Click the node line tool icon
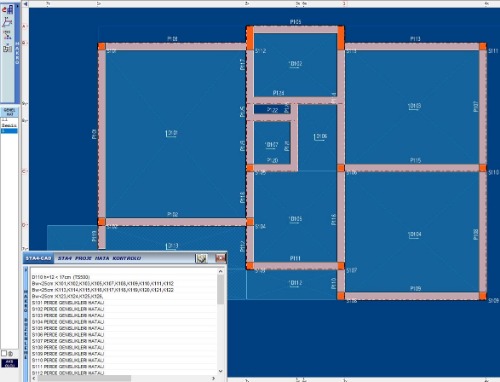The width and height of the screenshot is (500, 382). click(x=7, y=35)
